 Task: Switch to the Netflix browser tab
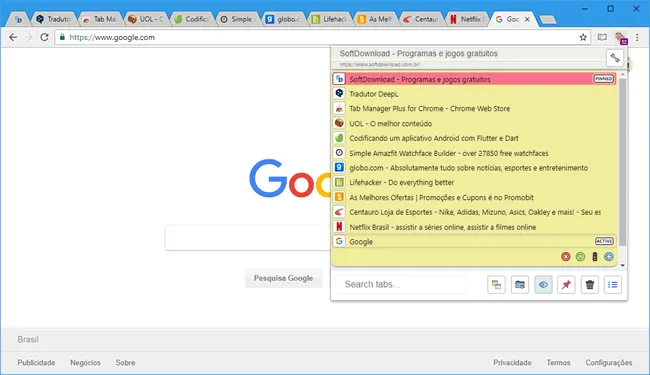point(468,19)
